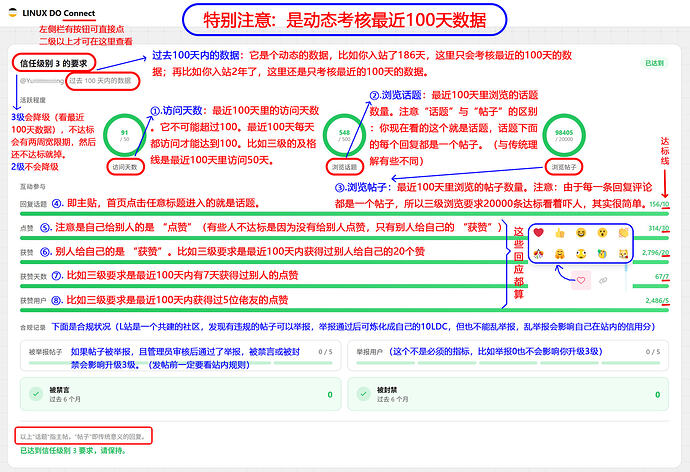Image resolution: width=690 pixels, height=472 pixels.
Task: Pick the red heart reaction emoji
Action: (538, 232)
